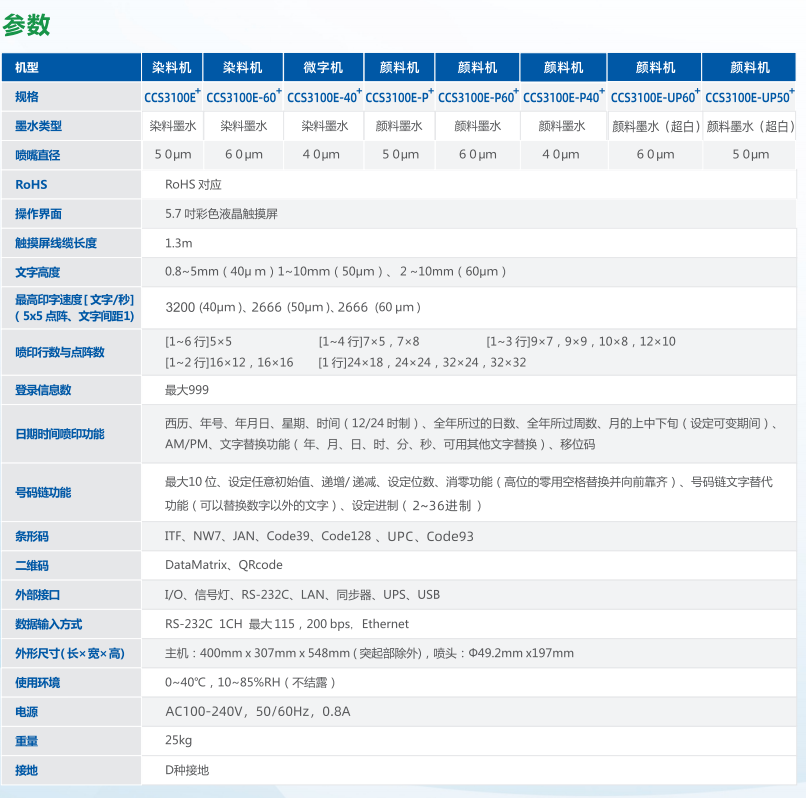This screenshot has width=806, height=798.
Task: Click the 登录信息数 row label
Action: click(x=43, y=390)
